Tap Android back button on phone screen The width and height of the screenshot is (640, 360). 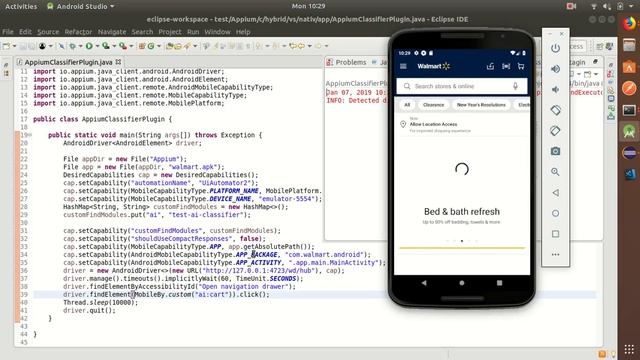[x=424, y=283]
